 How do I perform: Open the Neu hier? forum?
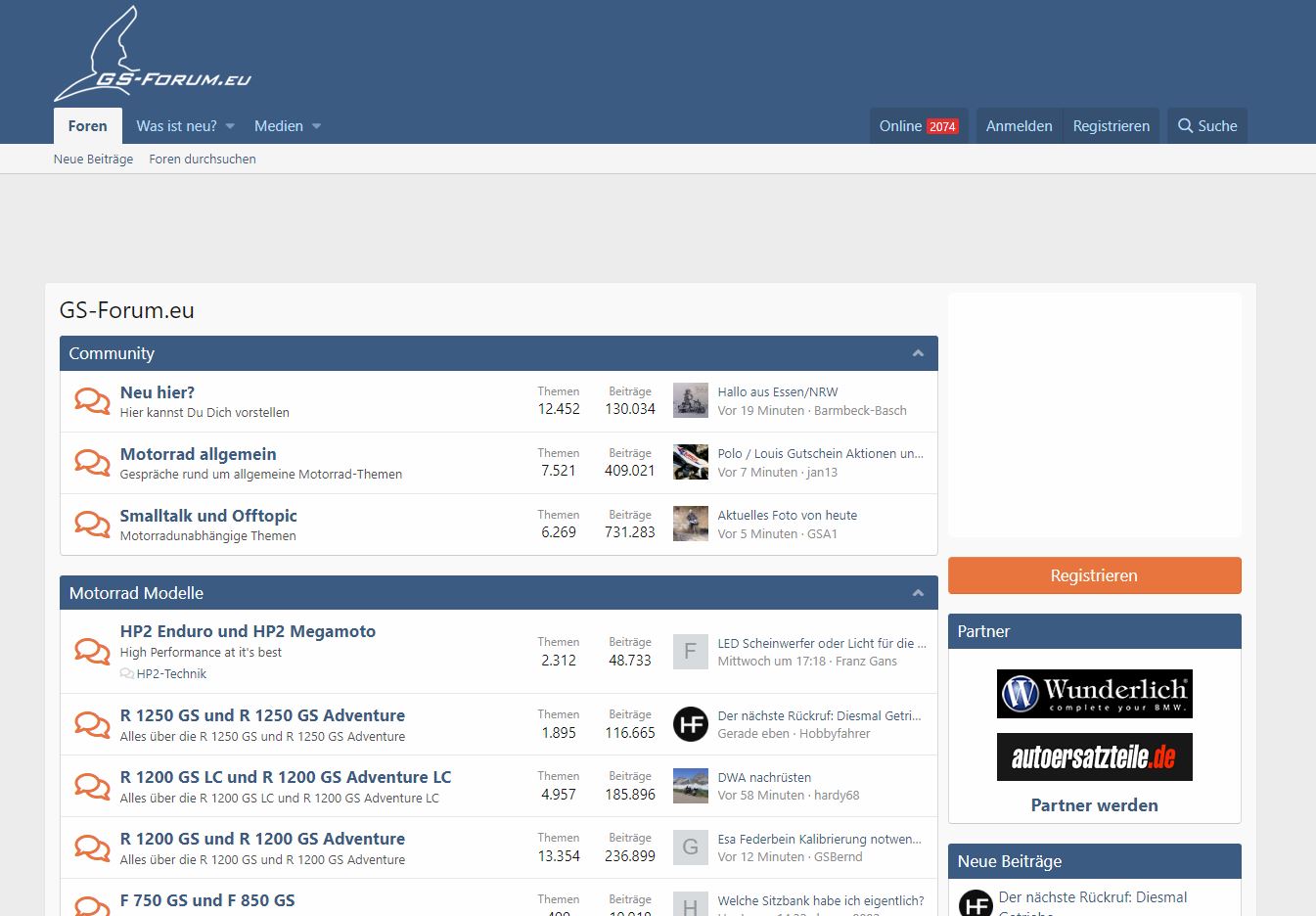pos(158,392)
